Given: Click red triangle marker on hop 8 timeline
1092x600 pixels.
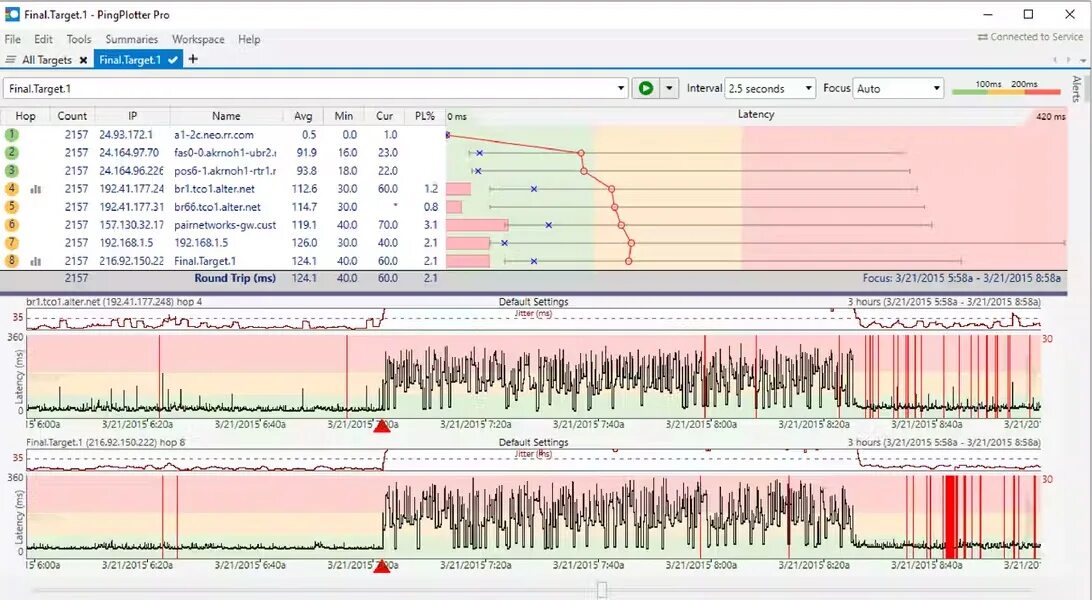Looking at the screenshot, I should coord(382,566).
